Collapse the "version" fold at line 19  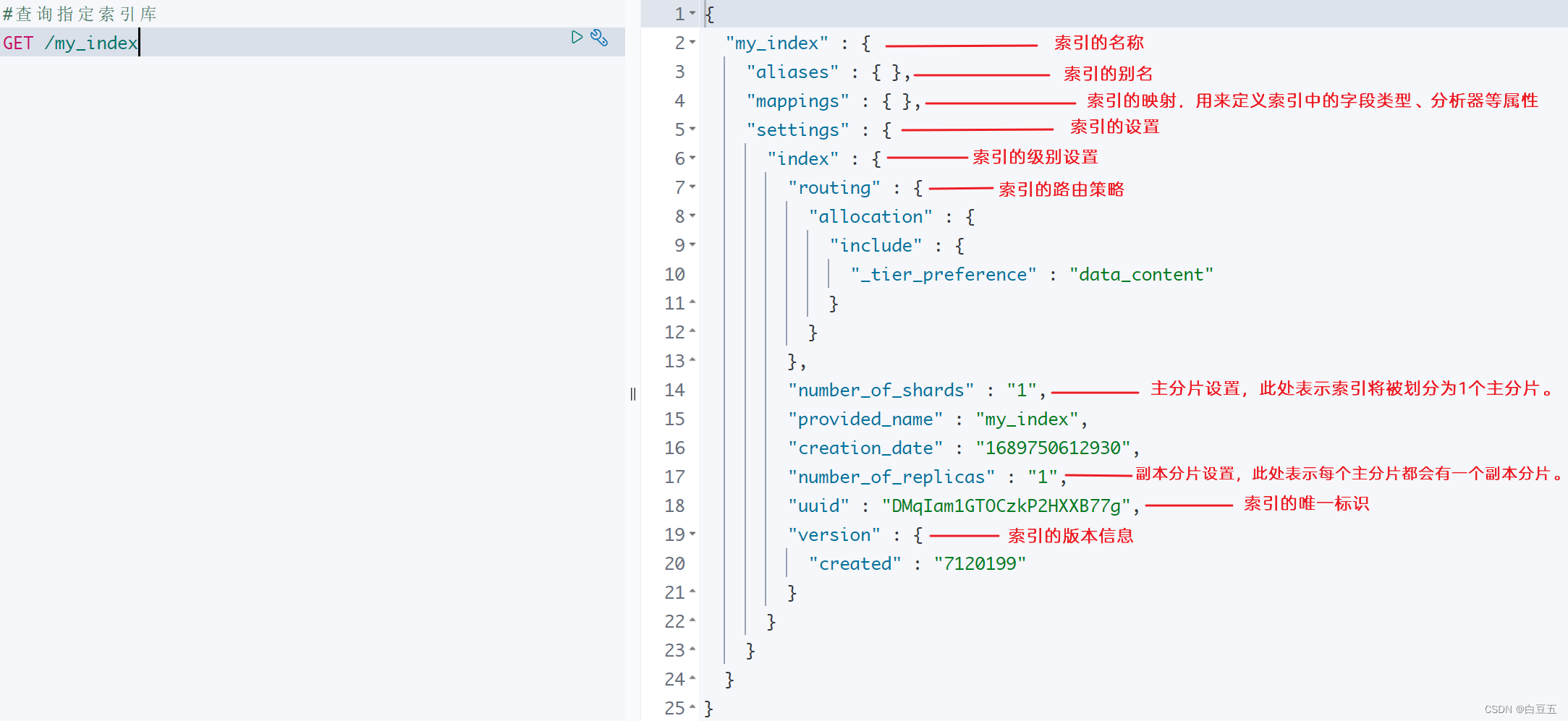[692, 534]
